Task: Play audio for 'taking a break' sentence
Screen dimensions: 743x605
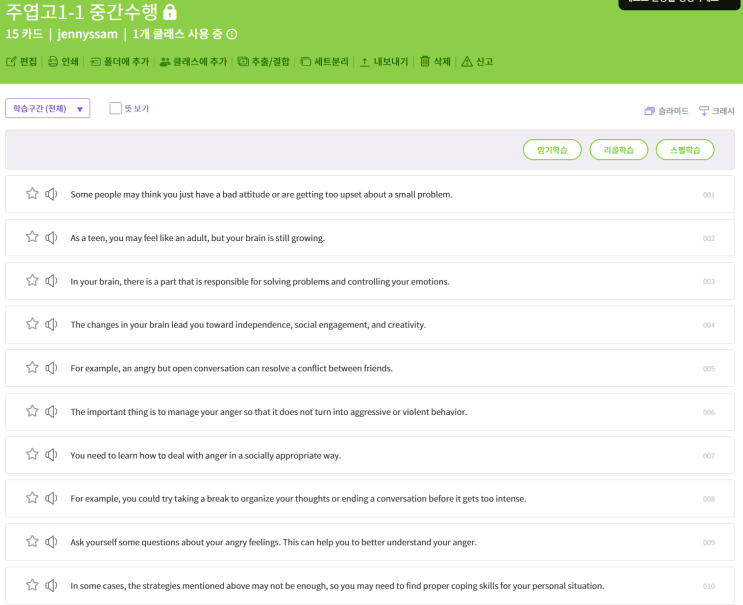Action: (x=51, y=498)
